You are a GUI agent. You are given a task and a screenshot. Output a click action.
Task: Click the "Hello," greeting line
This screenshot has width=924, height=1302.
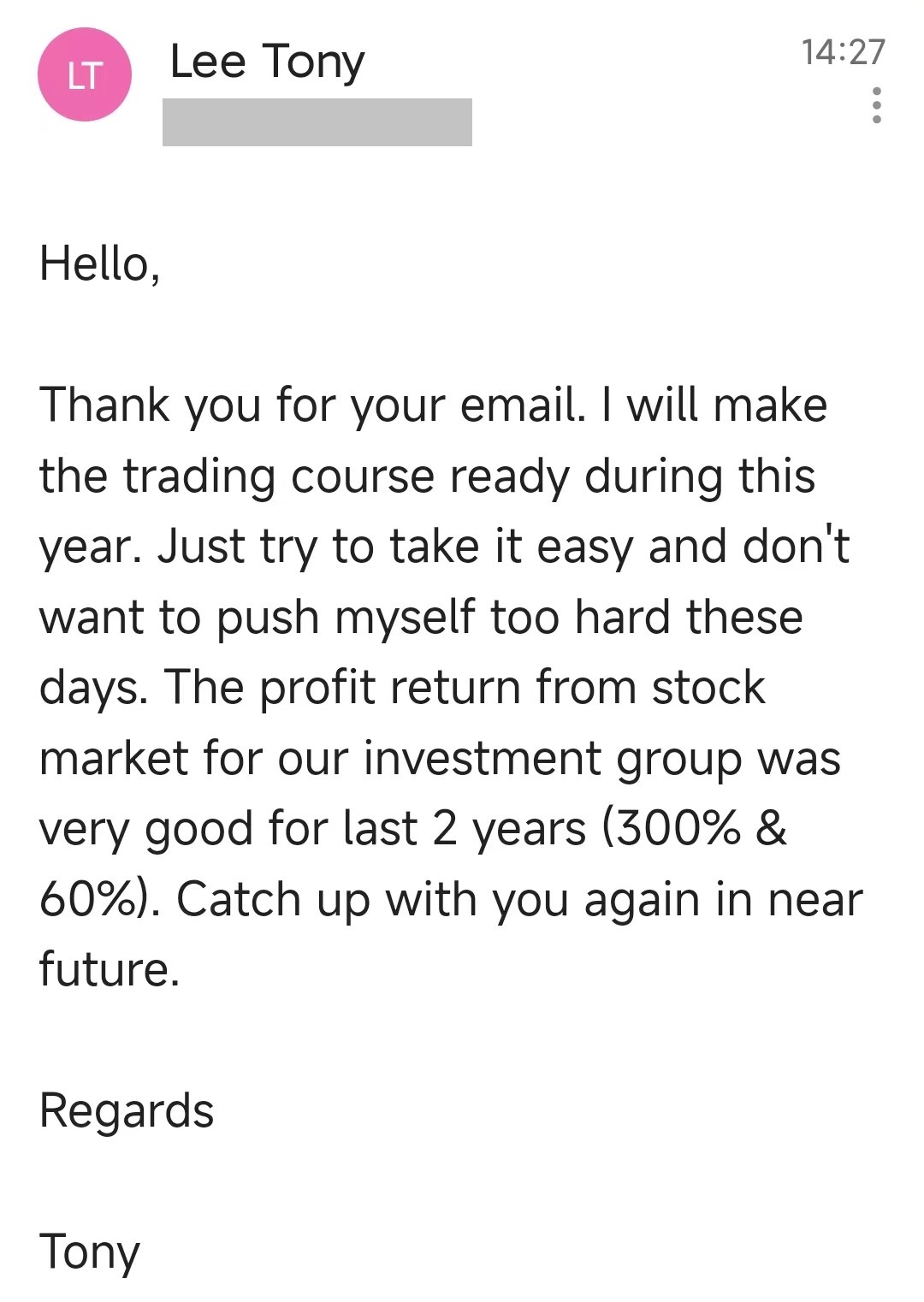(x=99, y=264)
